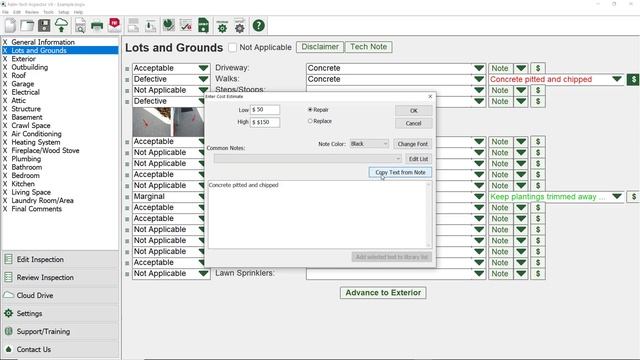Select Exterior in the section list
The height and width of the screenshot is (360, 640).
click(23, 59)
